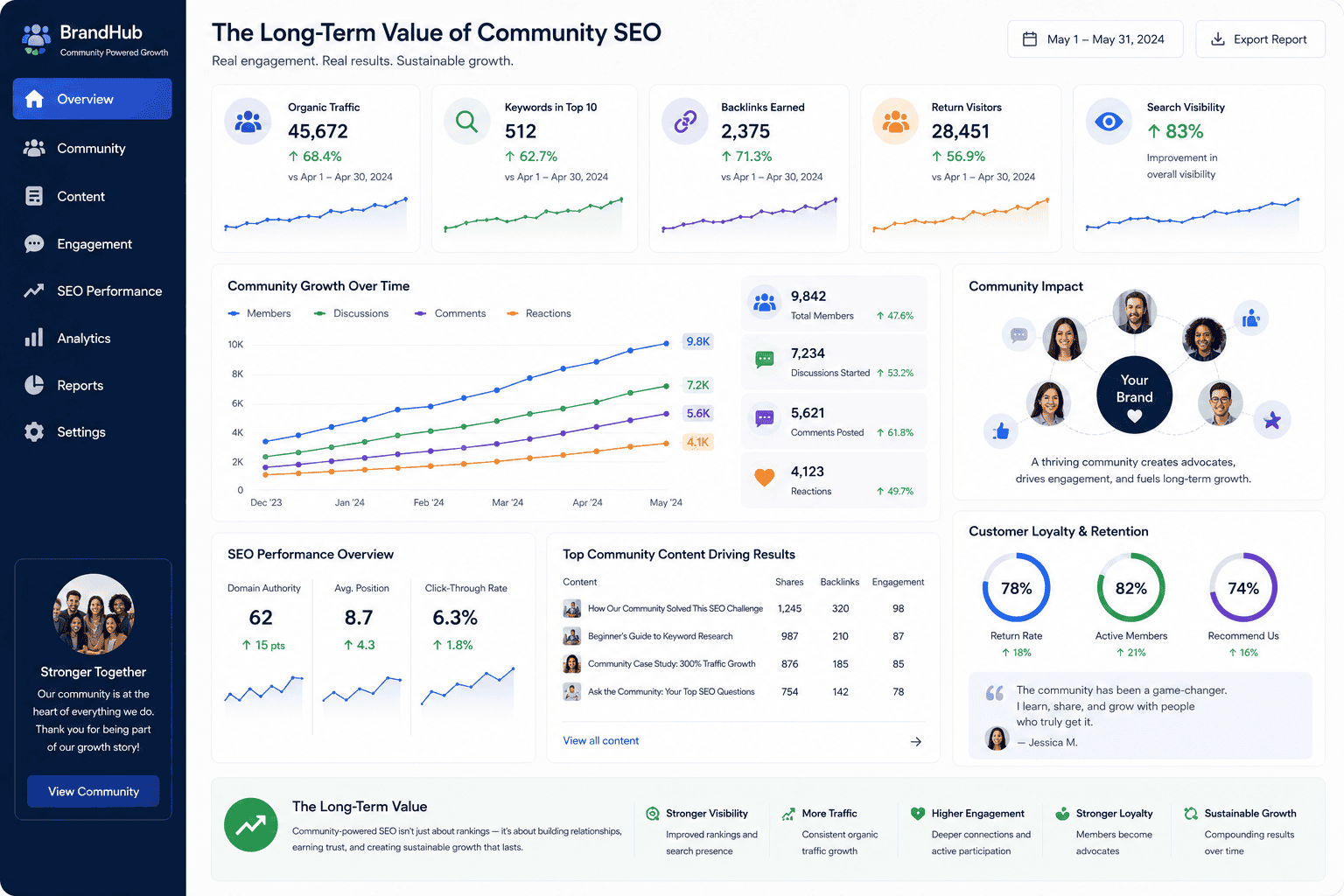Click the SEO Performance trend icon
The height and width of the screenshot is (896, 1344).
(34, 290)
